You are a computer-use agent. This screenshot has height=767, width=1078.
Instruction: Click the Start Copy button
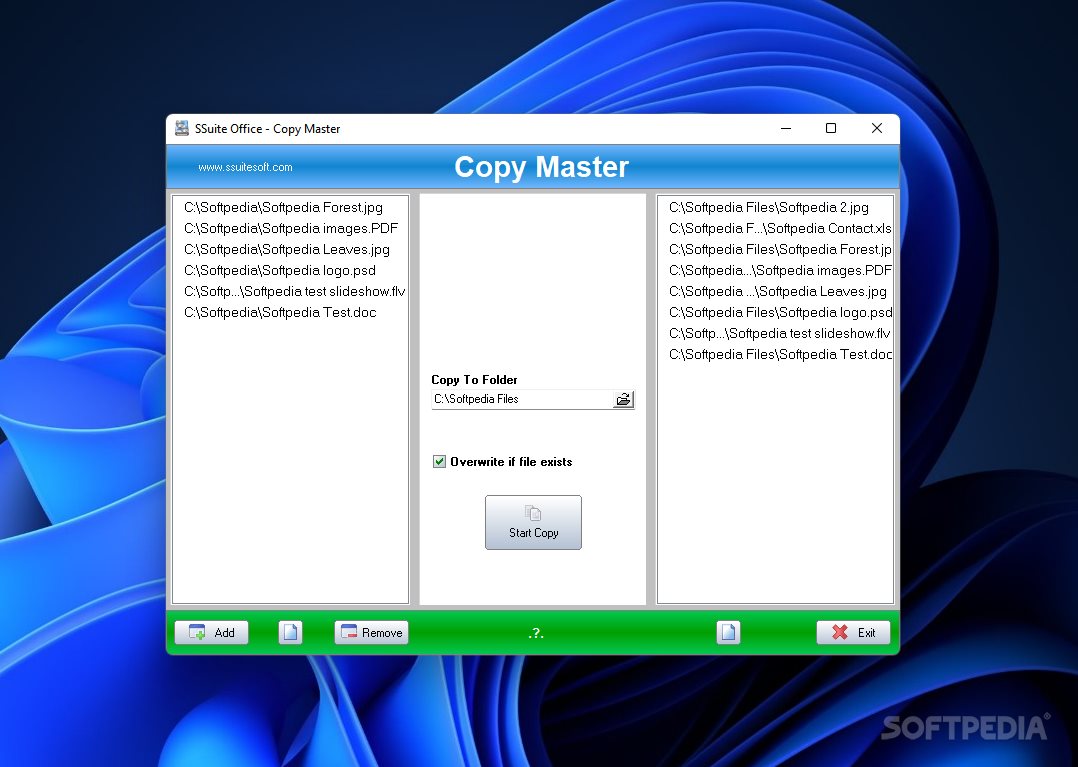click(x=533, y=522)
